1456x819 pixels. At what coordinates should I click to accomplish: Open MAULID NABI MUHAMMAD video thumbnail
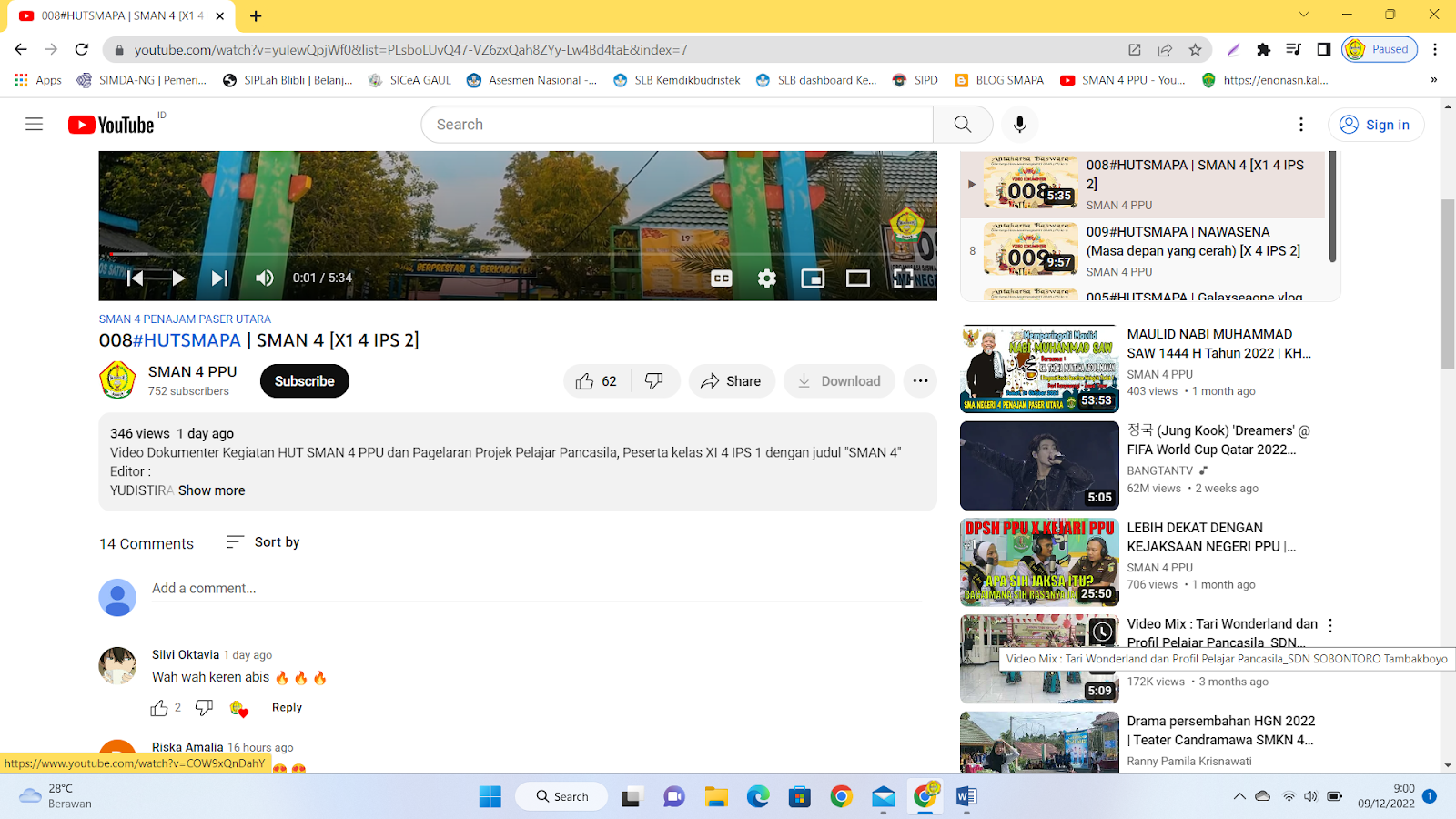point(1039,369)
